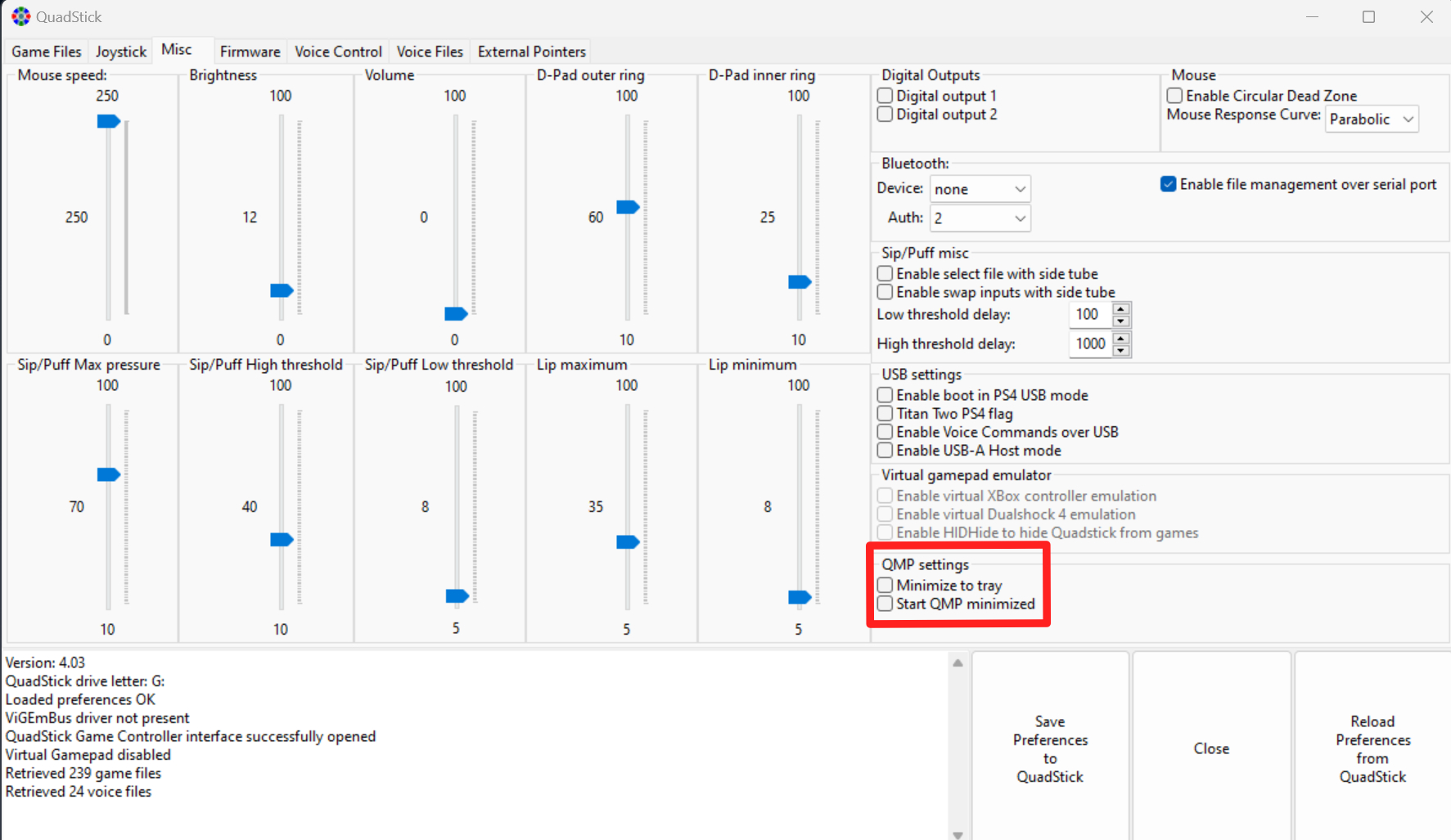
Task: Click up arrow on Low threshold delay
Action: pos(1121,309)
